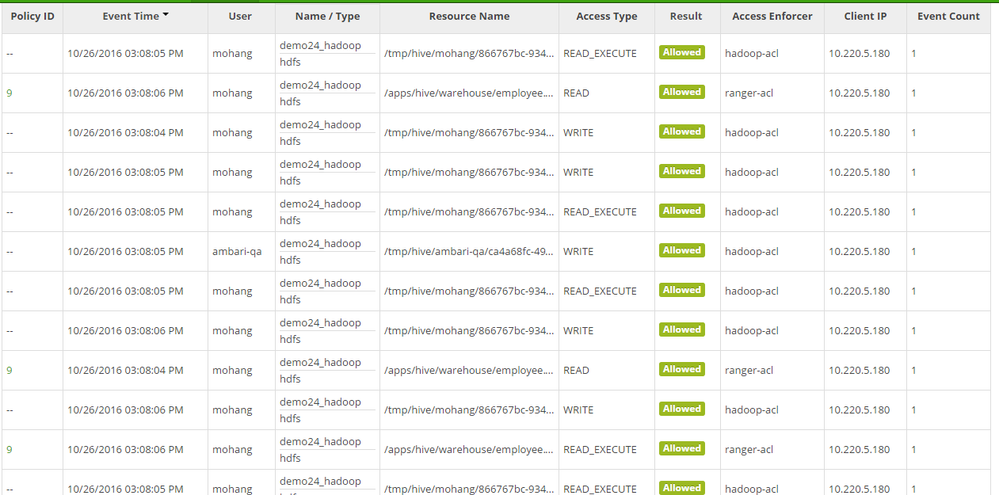Click READ_EXECUTE access type in the ranger-acl row

point(600,449)
